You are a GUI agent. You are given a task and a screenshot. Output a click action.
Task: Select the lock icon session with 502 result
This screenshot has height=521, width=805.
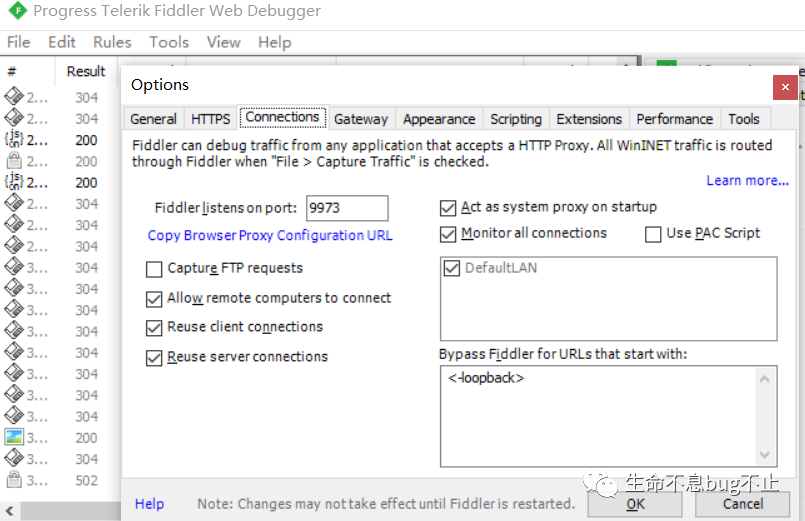tap(60, 480)
